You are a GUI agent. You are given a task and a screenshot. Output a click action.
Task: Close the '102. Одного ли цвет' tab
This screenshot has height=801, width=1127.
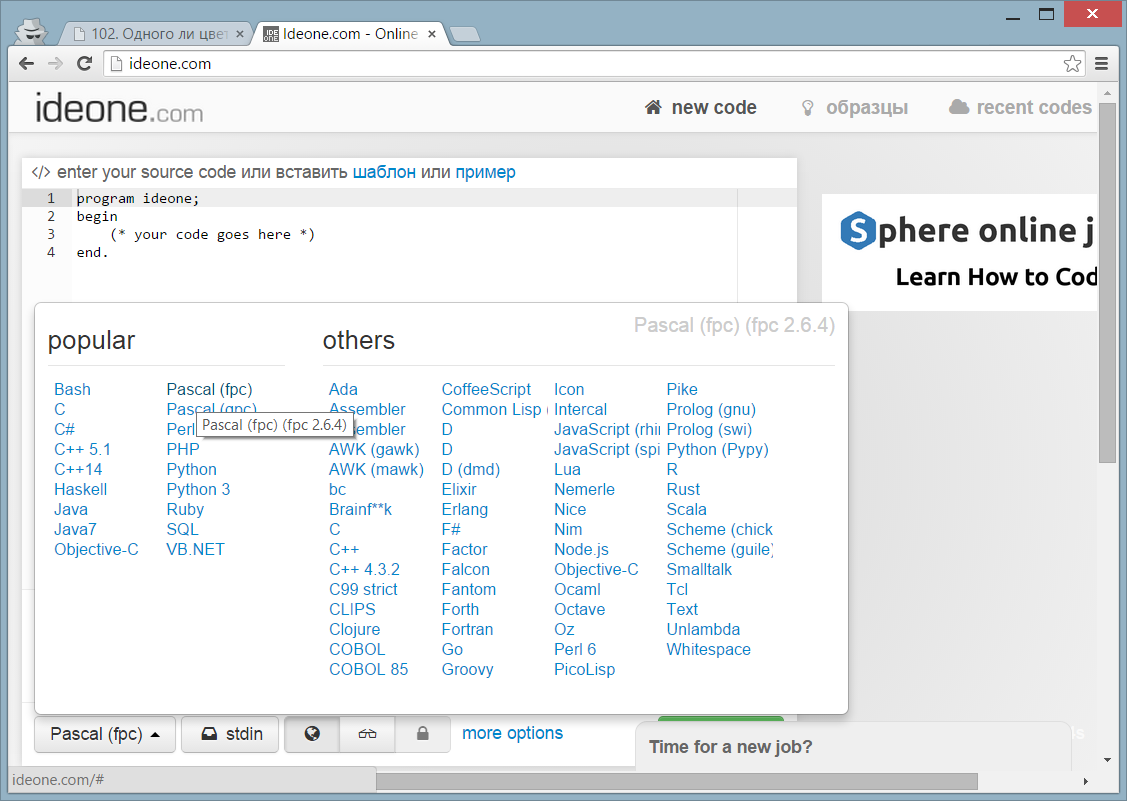[x=239, y=34]
